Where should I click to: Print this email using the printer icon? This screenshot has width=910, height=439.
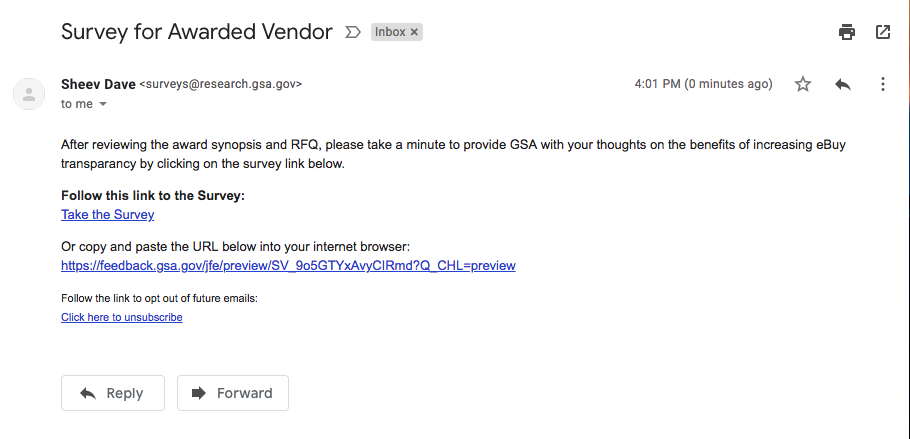click(847, 32)
